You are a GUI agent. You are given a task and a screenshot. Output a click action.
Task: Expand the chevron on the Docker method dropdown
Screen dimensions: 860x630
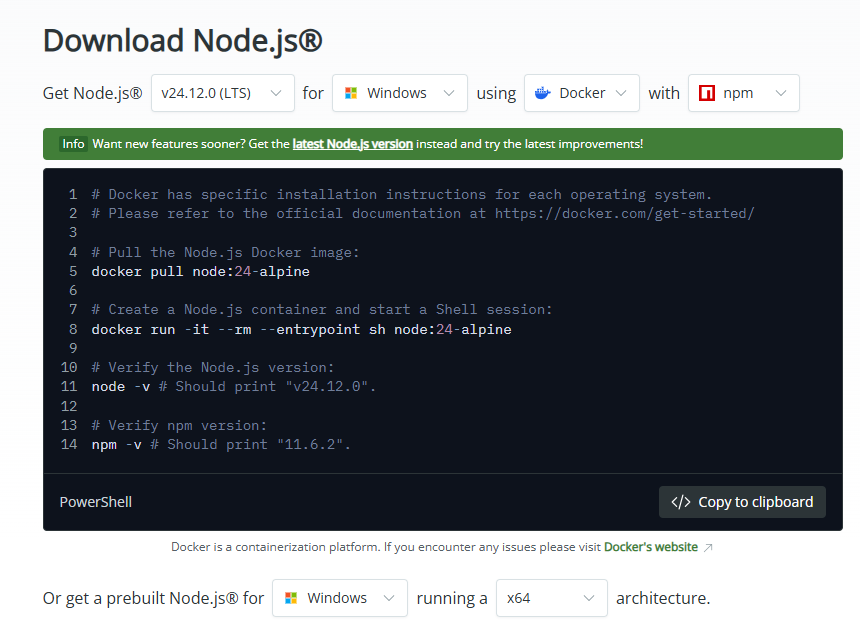coord(621,93)
